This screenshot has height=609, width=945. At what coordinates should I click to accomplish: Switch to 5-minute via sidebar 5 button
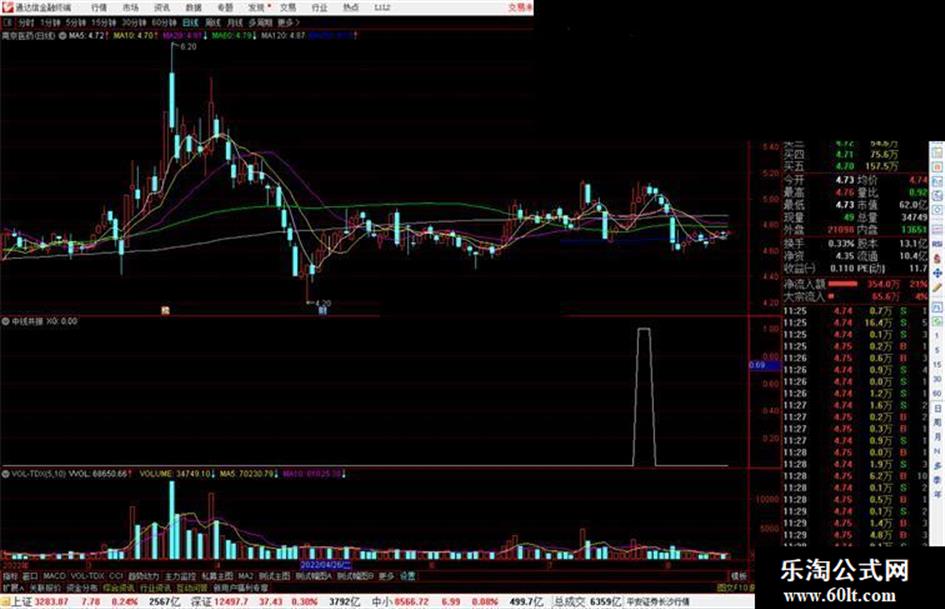[x=937, y=350]
